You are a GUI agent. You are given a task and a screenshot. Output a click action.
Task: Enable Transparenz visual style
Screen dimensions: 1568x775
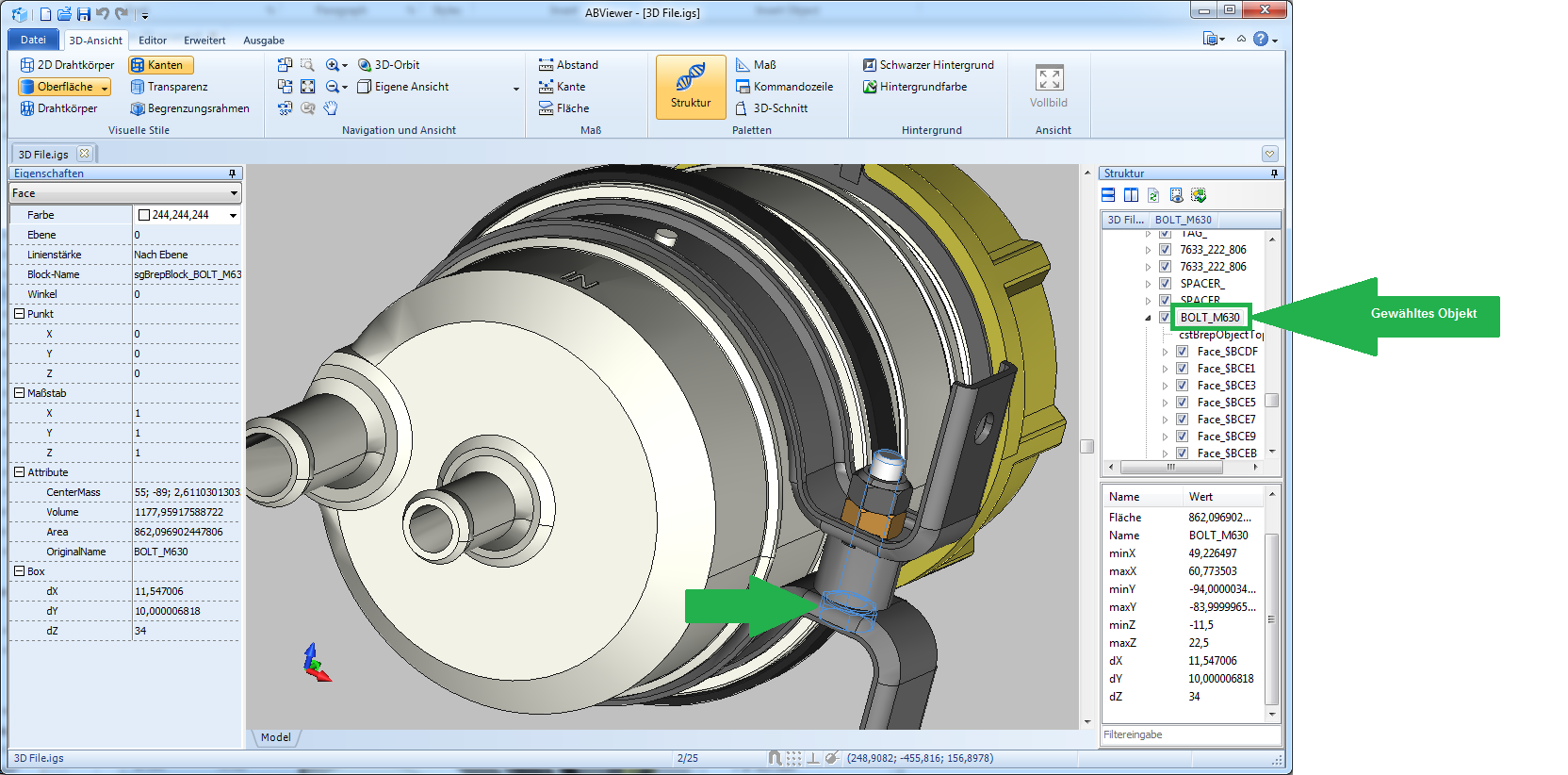(169, 87)
